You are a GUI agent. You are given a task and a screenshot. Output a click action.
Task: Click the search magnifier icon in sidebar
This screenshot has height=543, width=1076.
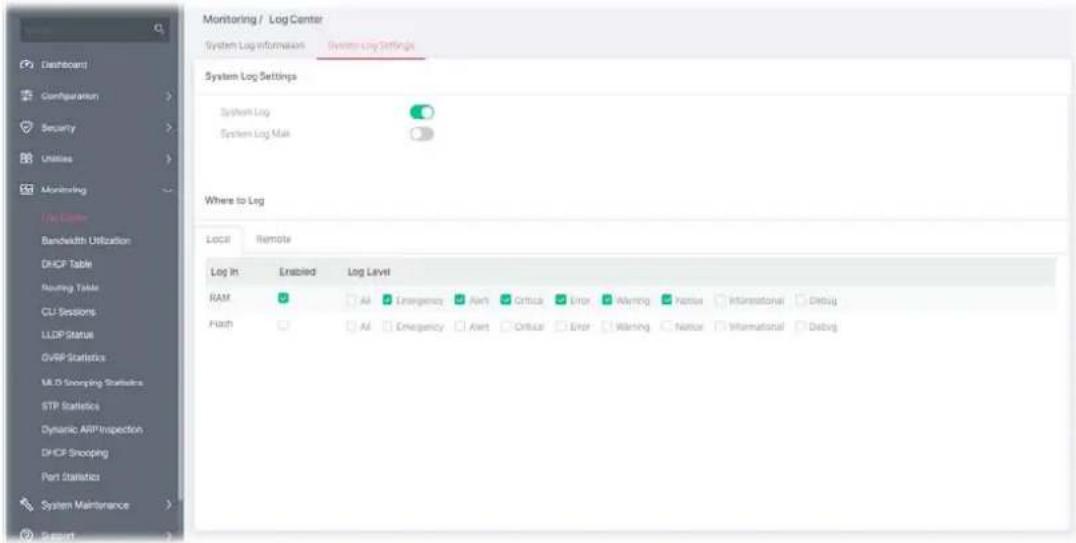click(x=159, y=29)
